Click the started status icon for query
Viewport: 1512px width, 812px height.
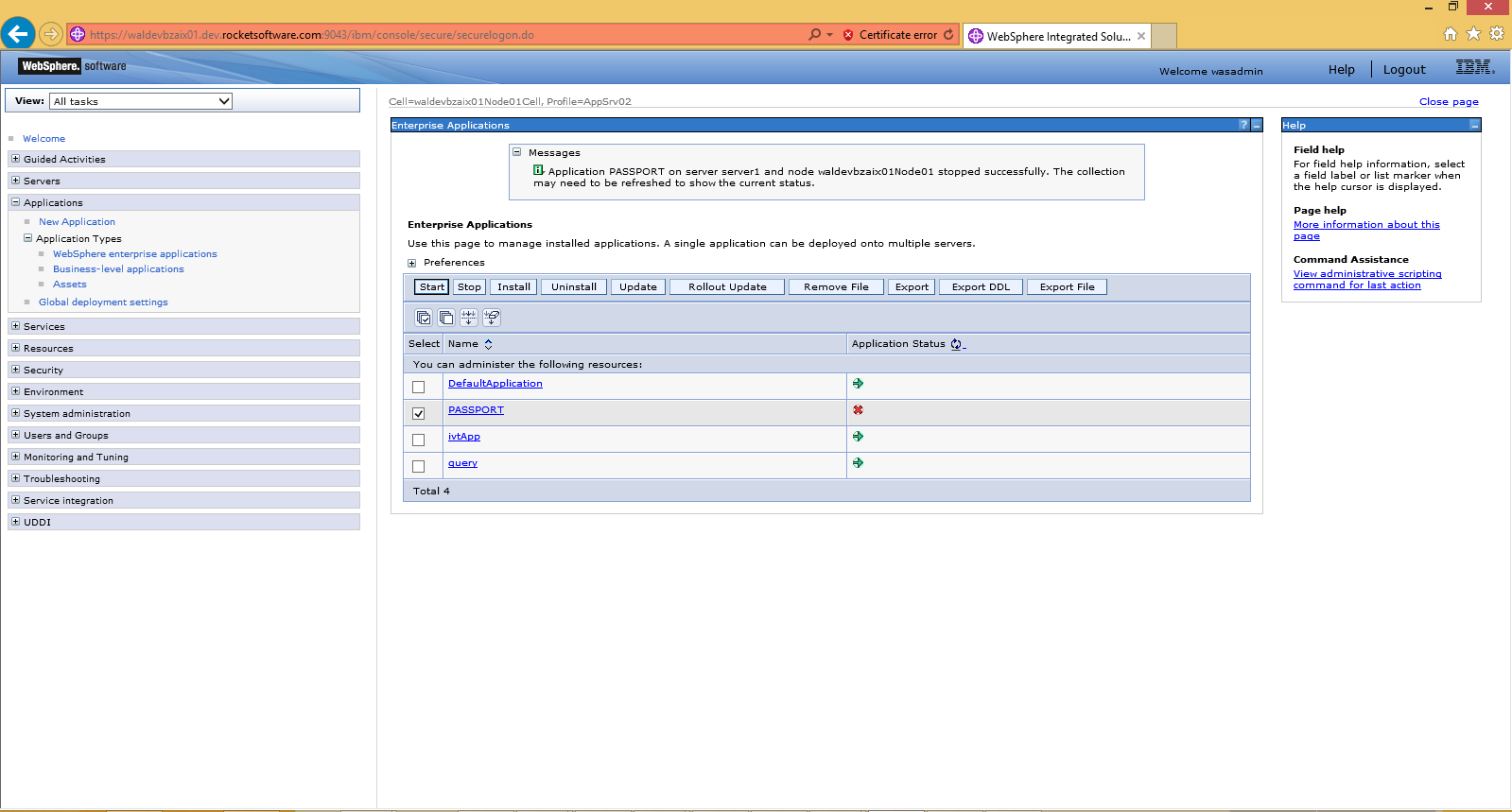[x=858, y=463]
